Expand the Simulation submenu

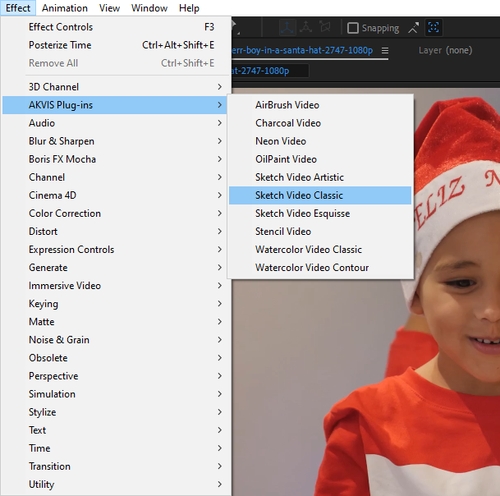tap(115, 394)
